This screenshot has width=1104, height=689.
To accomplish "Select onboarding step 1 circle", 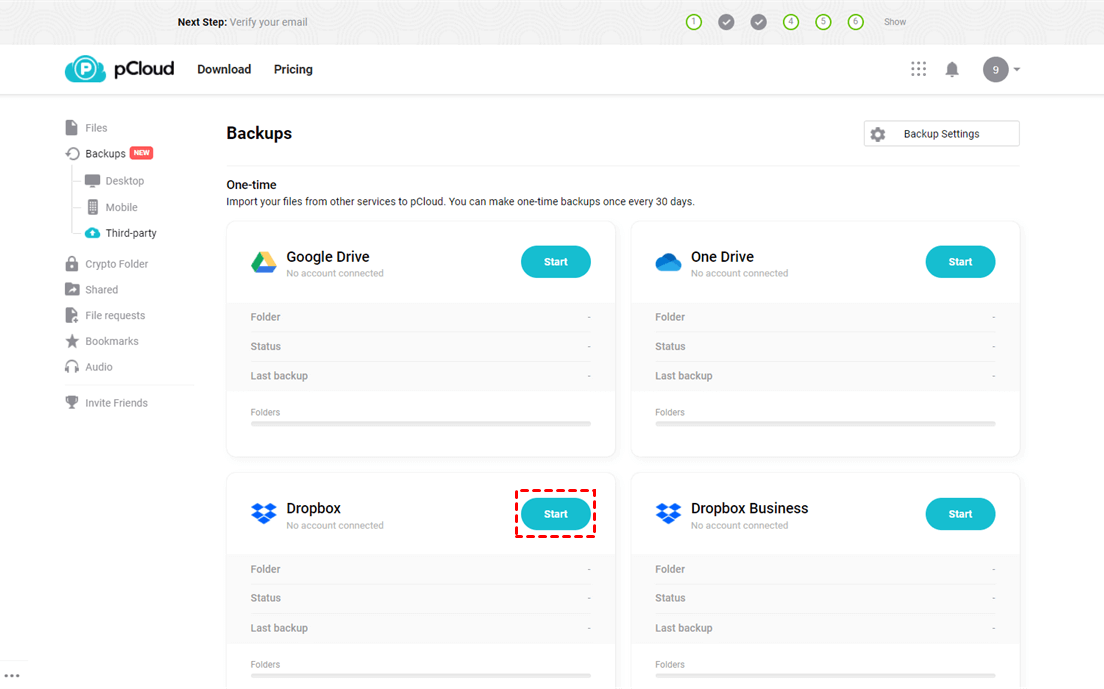I will pyautogui.click(x=694, y=22).
